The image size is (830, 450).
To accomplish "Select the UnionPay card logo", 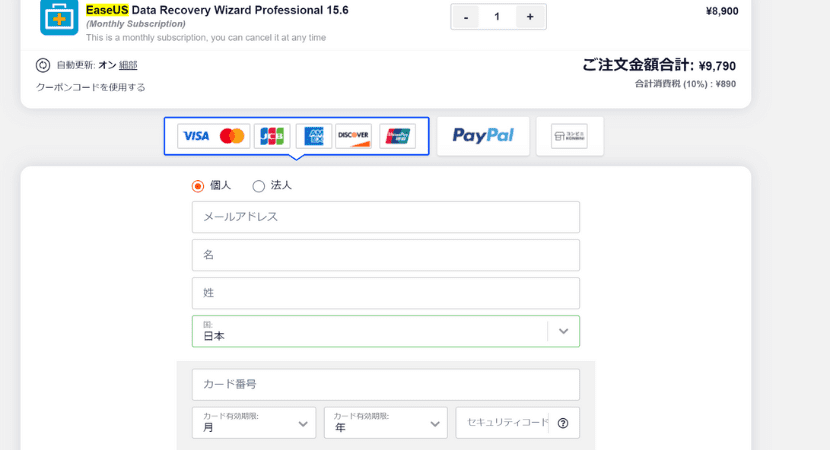I will (x=398, y=136).
